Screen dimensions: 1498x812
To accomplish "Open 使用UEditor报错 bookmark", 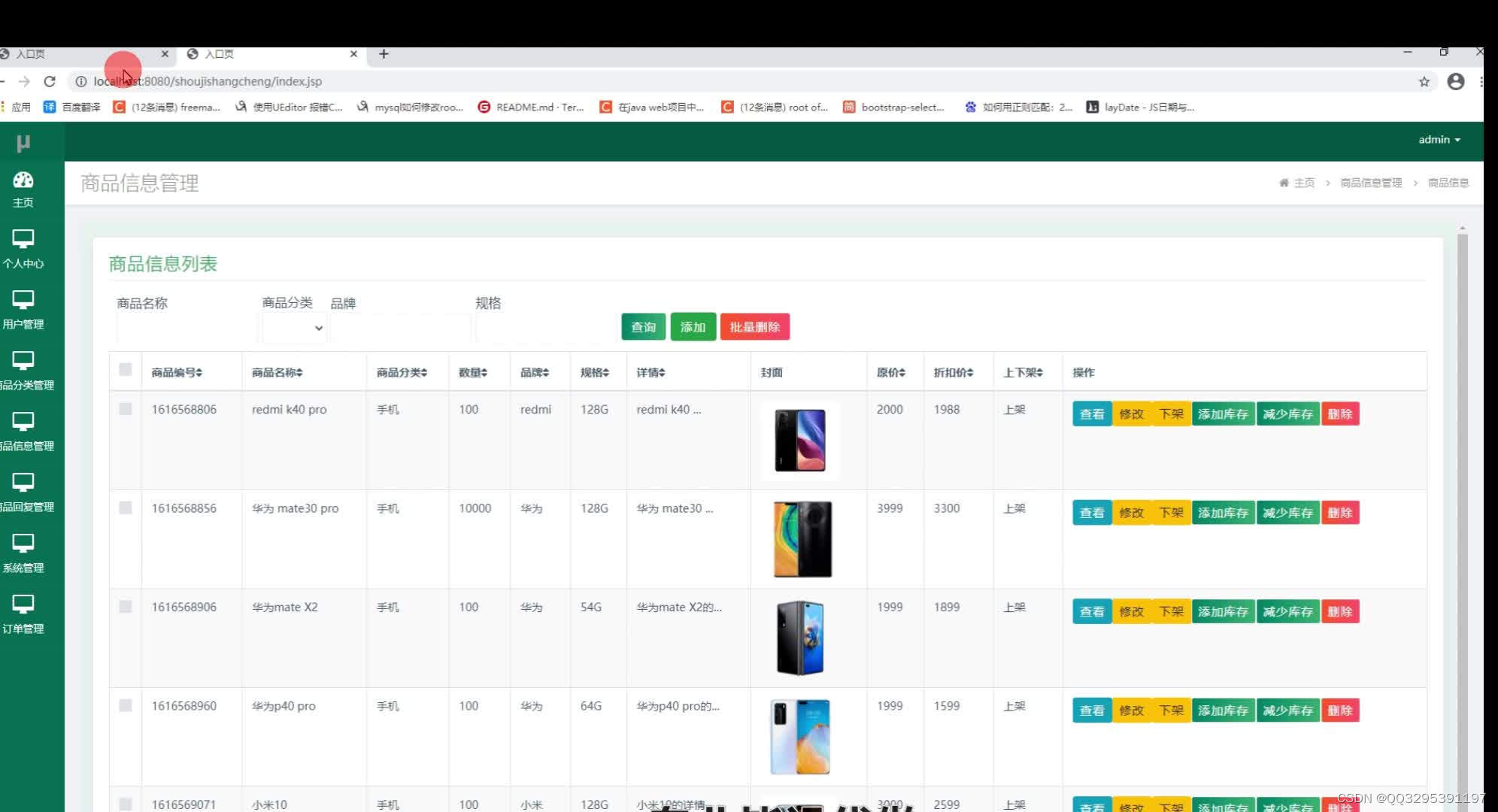I will click(x=289, y=108).
